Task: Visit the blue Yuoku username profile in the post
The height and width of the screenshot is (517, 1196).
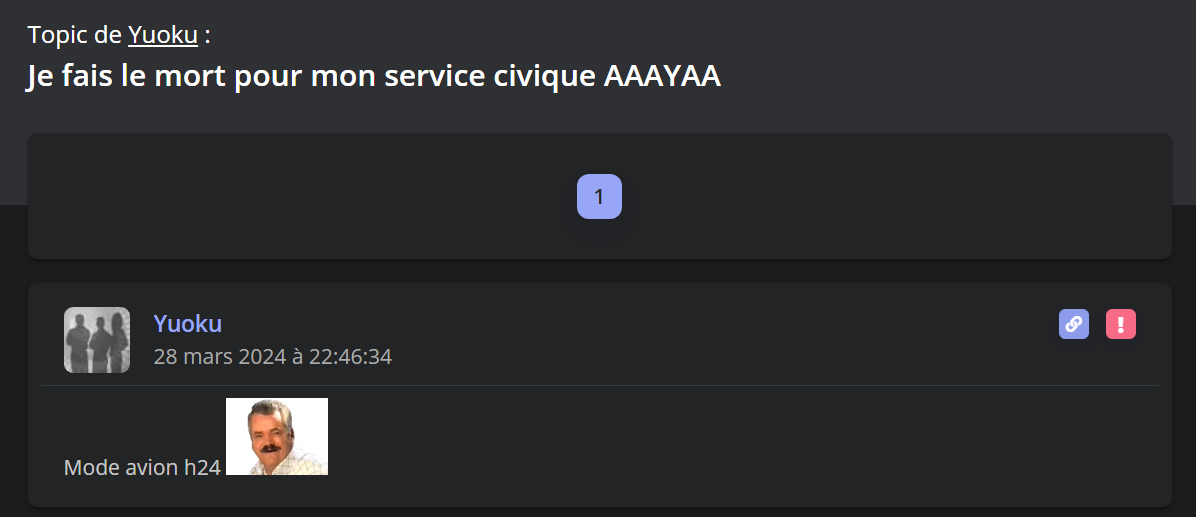Action: tap(188, 323)
